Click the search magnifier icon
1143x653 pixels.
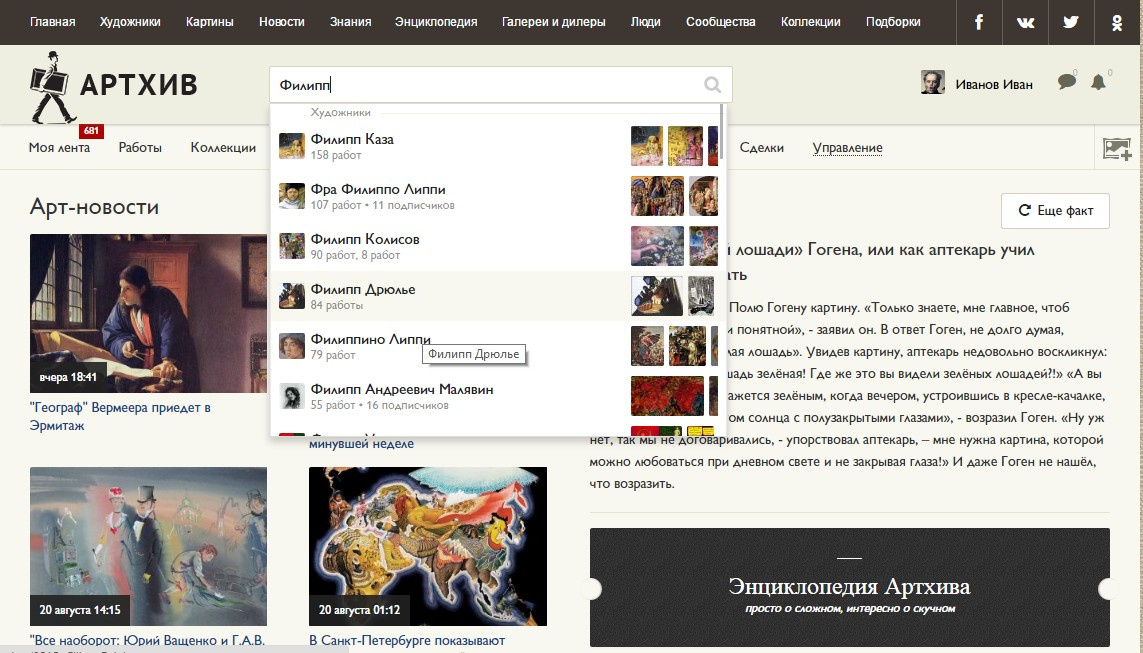click(712, 85)
